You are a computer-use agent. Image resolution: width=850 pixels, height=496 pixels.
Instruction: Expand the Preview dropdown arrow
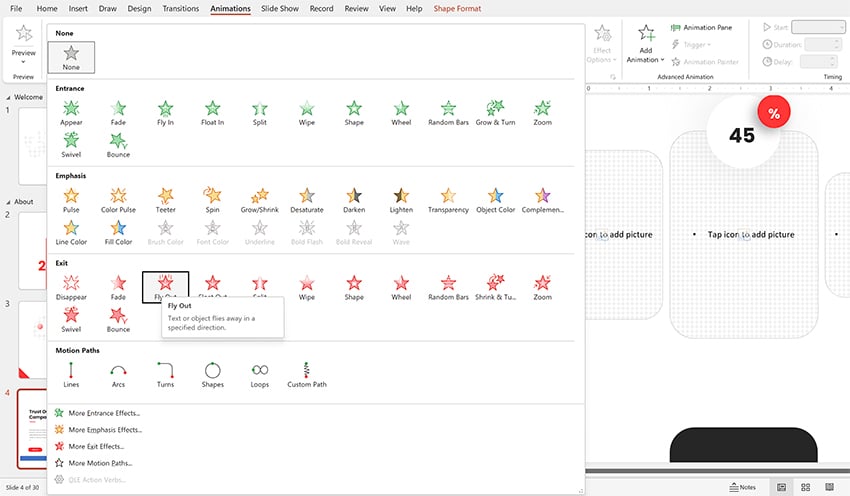click(x=23, y=61)
